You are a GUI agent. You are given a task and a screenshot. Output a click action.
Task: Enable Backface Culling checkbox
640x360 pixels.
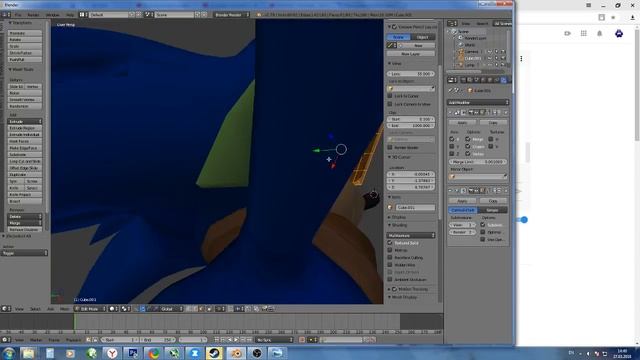coord(390,258)
